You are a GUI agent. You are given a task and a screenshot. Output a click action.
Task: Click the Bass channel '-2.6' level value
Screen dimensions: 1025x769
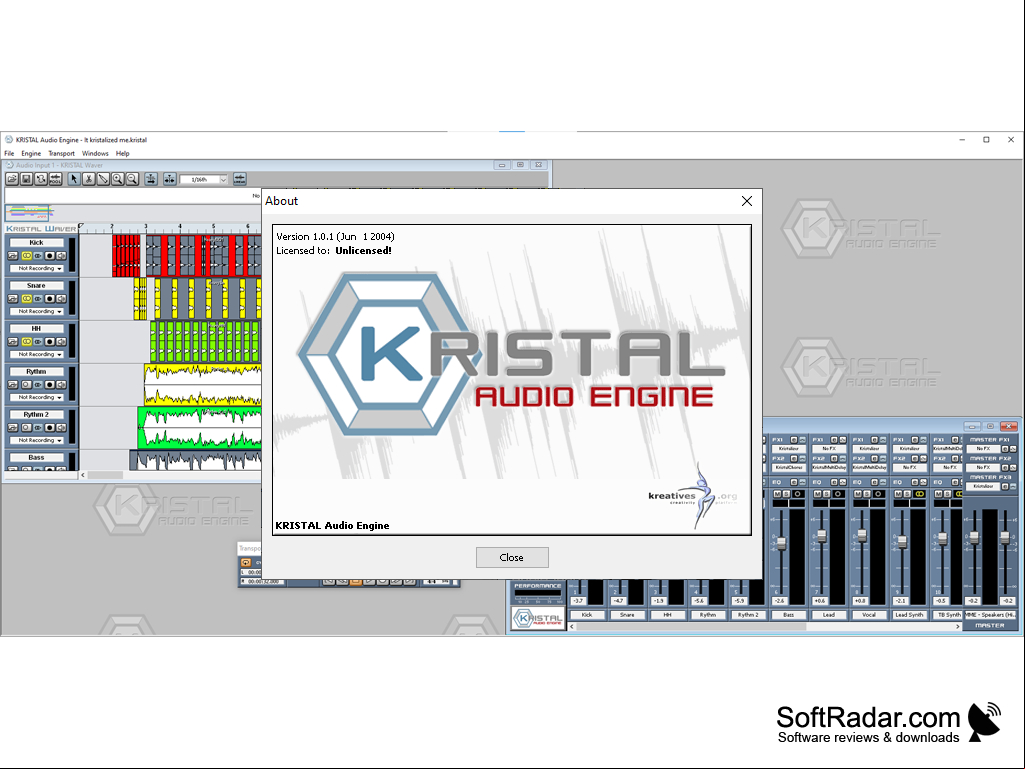[779, 601]
